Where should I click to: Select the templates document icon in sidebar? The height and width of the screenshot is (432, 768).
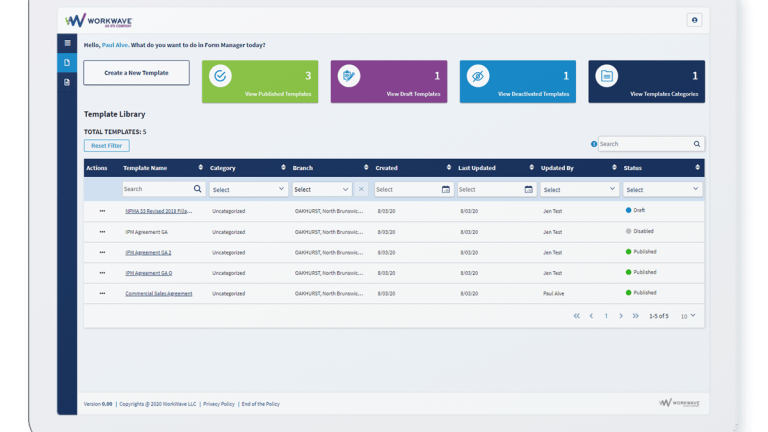[67, 63]
